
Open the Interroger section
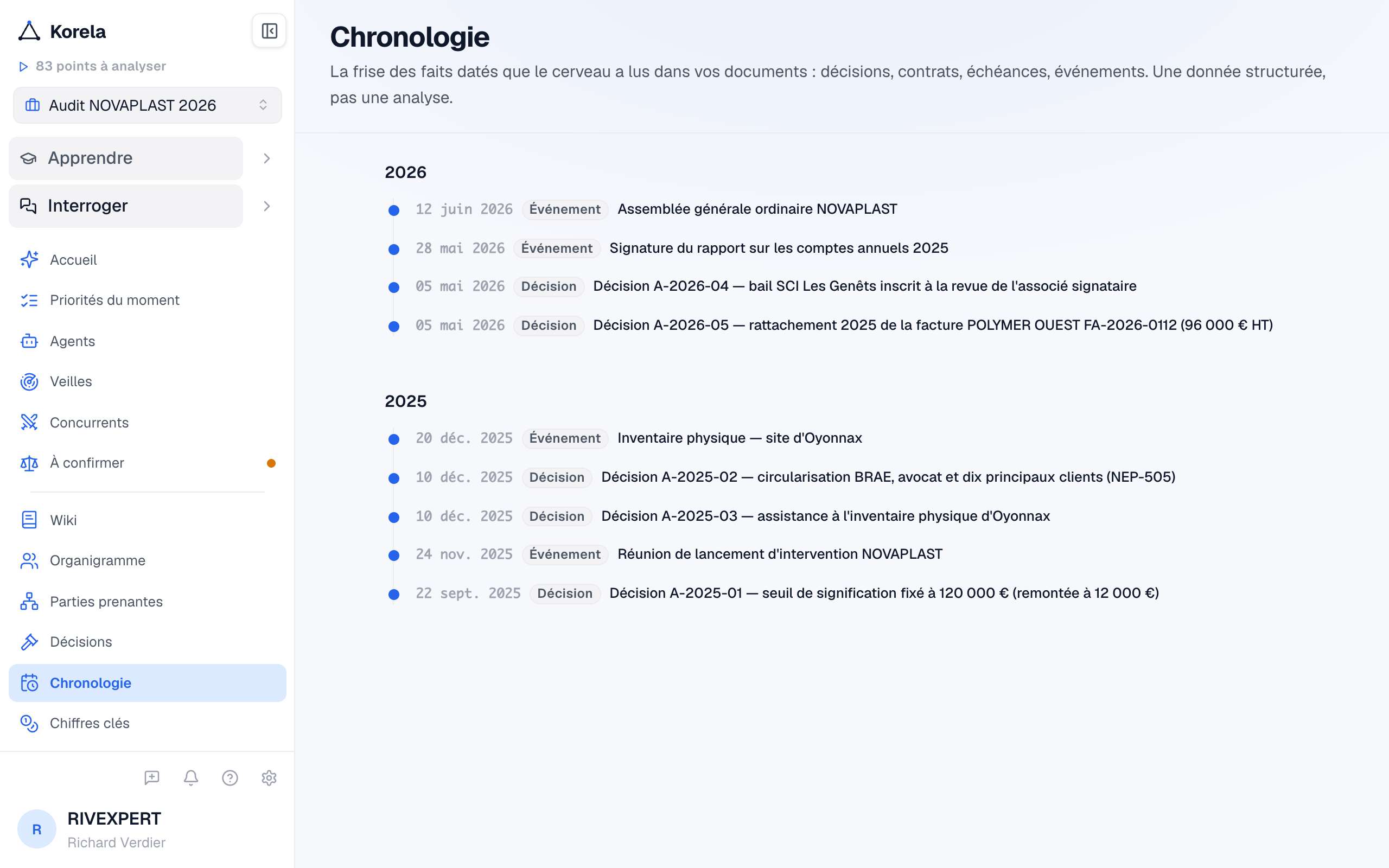click(126, 206)
